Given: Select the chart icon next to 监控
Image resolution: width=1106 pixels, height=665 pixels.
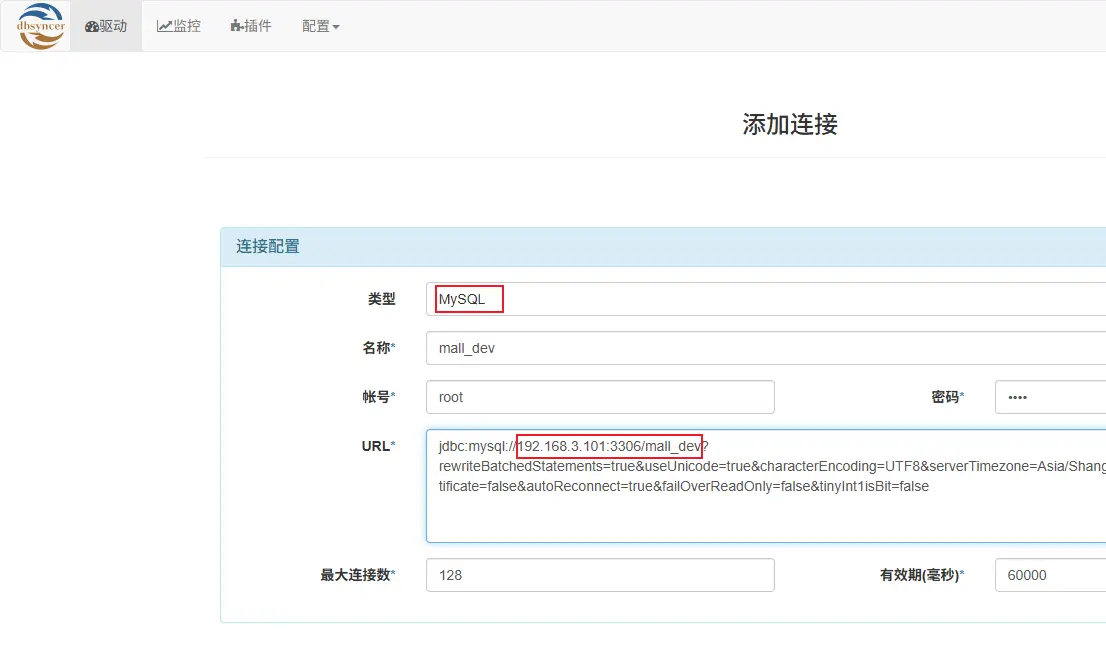Looking at the screenshot, I should click(x=165, y=26).
